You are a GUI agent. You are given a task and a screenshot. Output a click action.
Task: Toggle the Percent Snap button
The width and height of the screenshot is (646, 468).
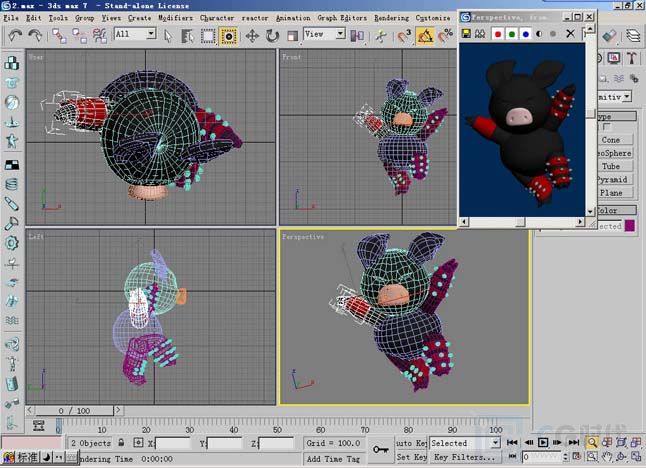coord(445,36)
